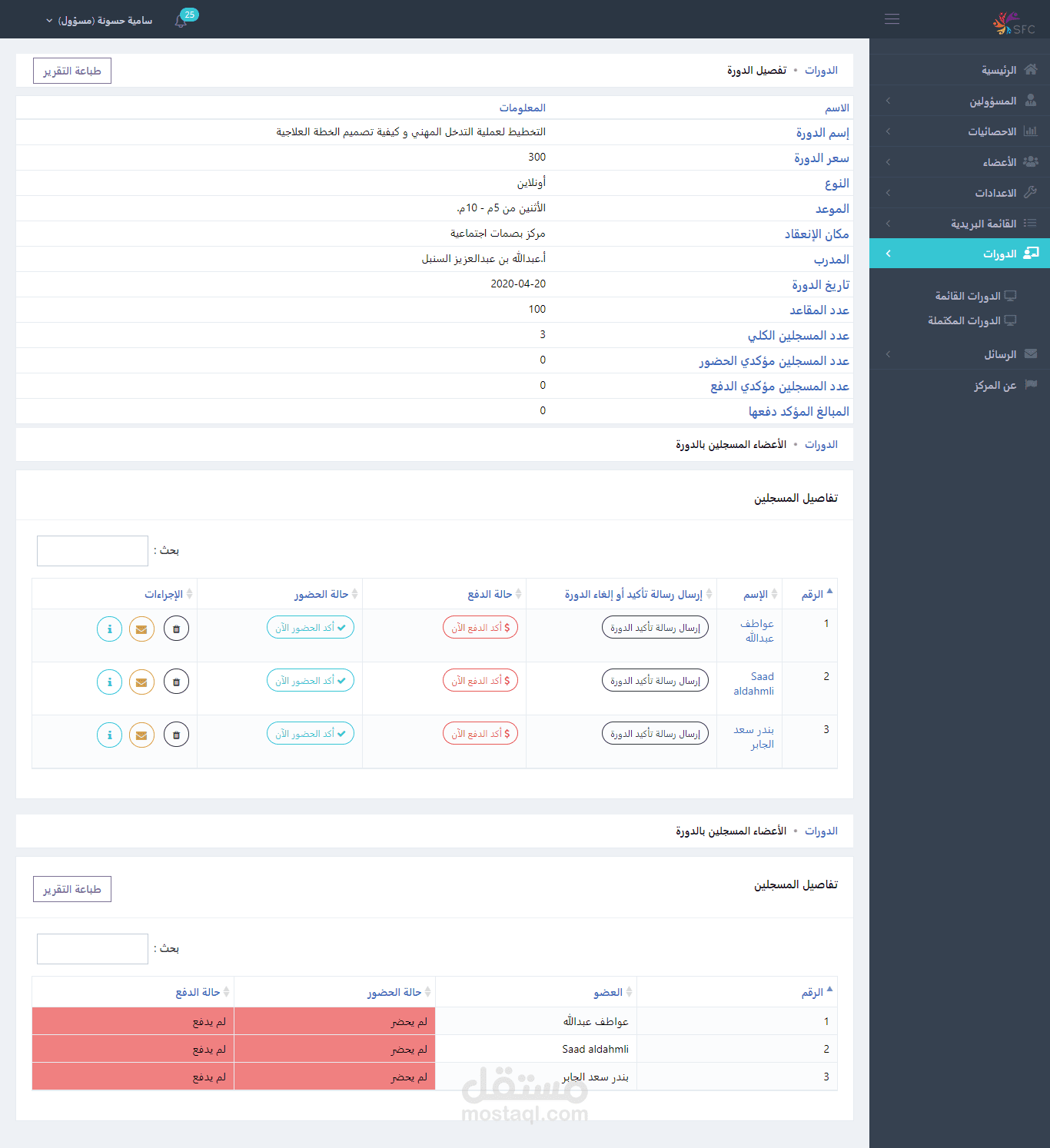View info for عواطف عبدالله
Image resolution: width=1050 pixels, height=1148 pixels.
(109, 629)
